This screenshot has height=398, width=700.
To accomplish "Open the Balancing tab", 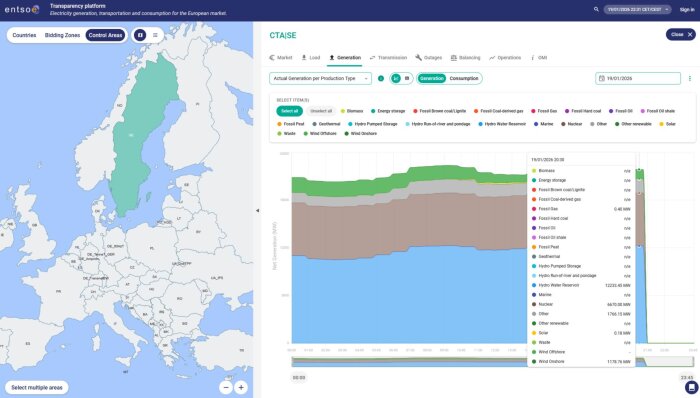I will pyautogui.click(x=466, y=58).
